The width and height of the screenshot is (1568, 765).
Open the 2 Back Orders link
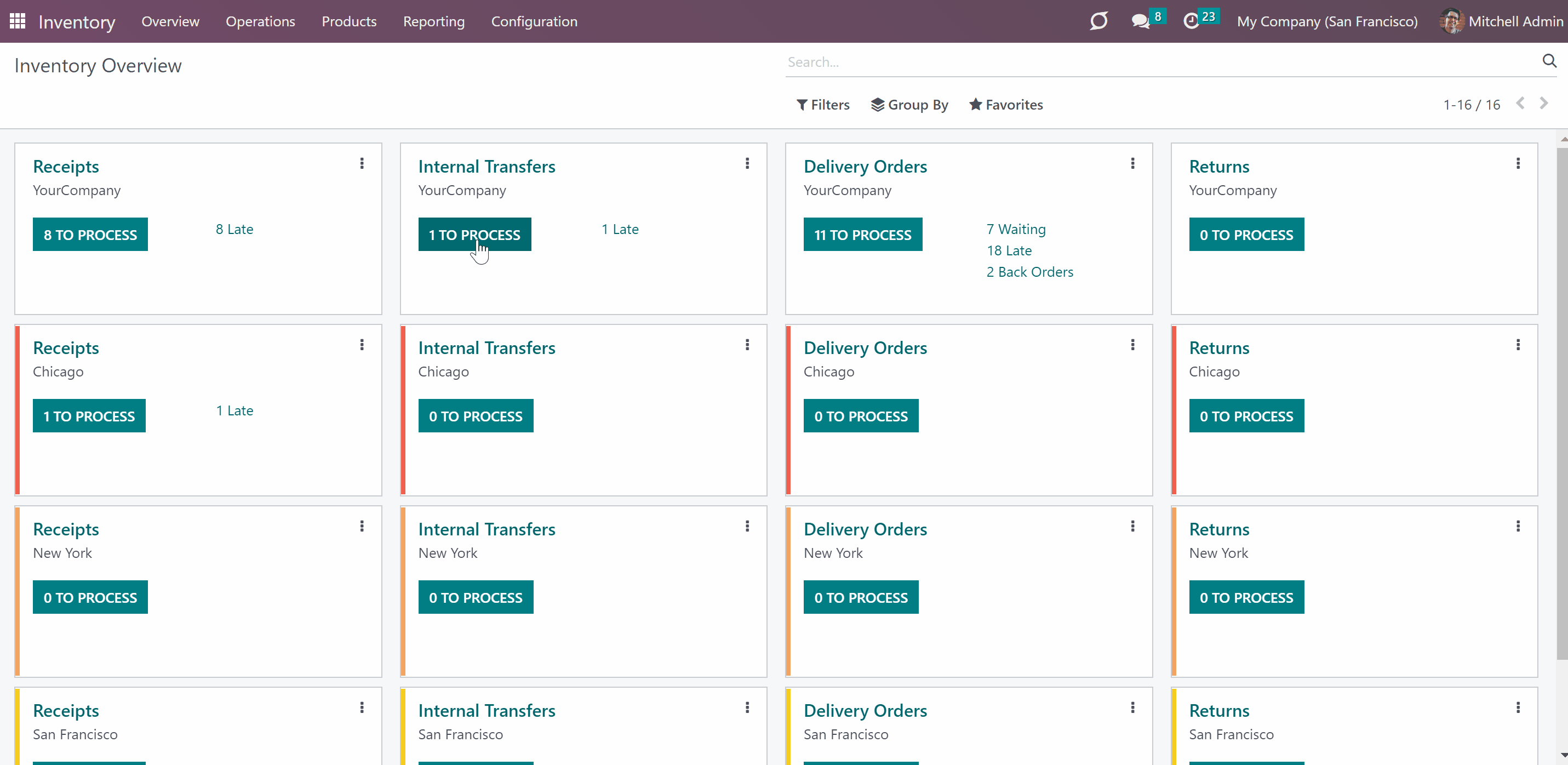coord(1030,272)
